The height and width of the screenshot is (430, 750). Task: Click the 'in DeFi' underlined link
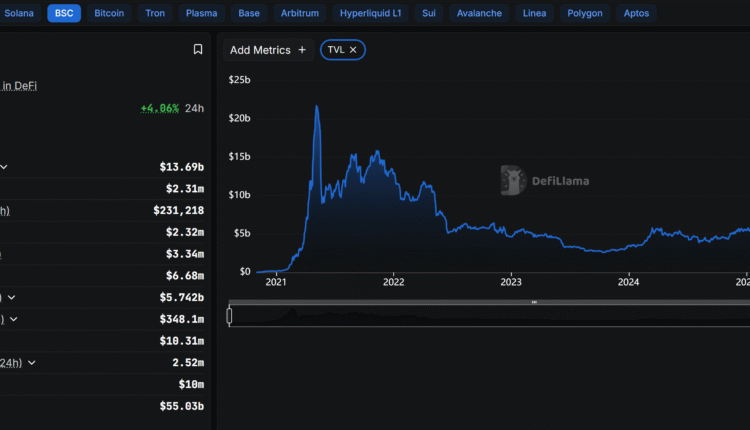click(x=19, y=86)
